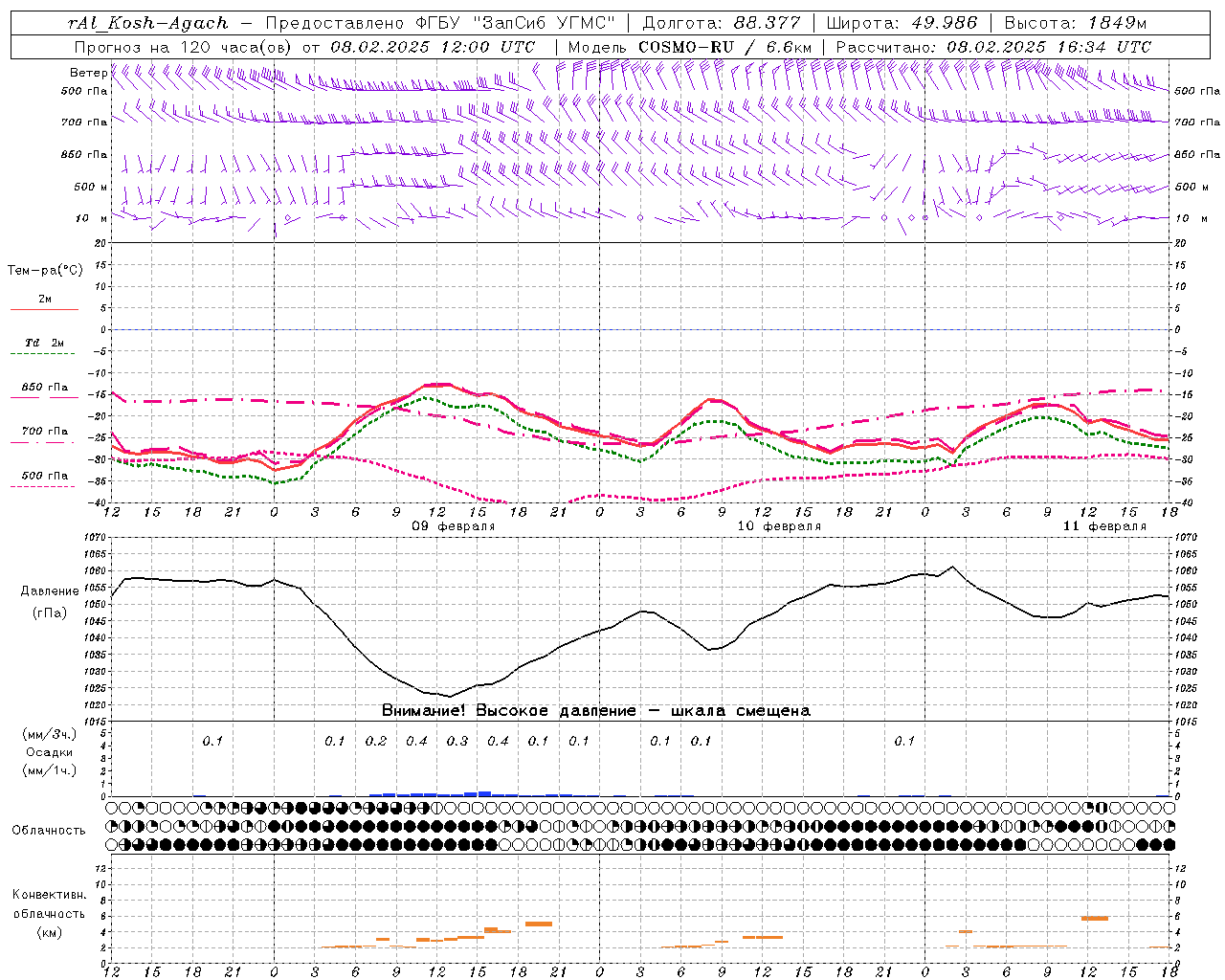Click the Облачность cloud cover label
The width and height of the screenshot is (1225, 980).
49,831
